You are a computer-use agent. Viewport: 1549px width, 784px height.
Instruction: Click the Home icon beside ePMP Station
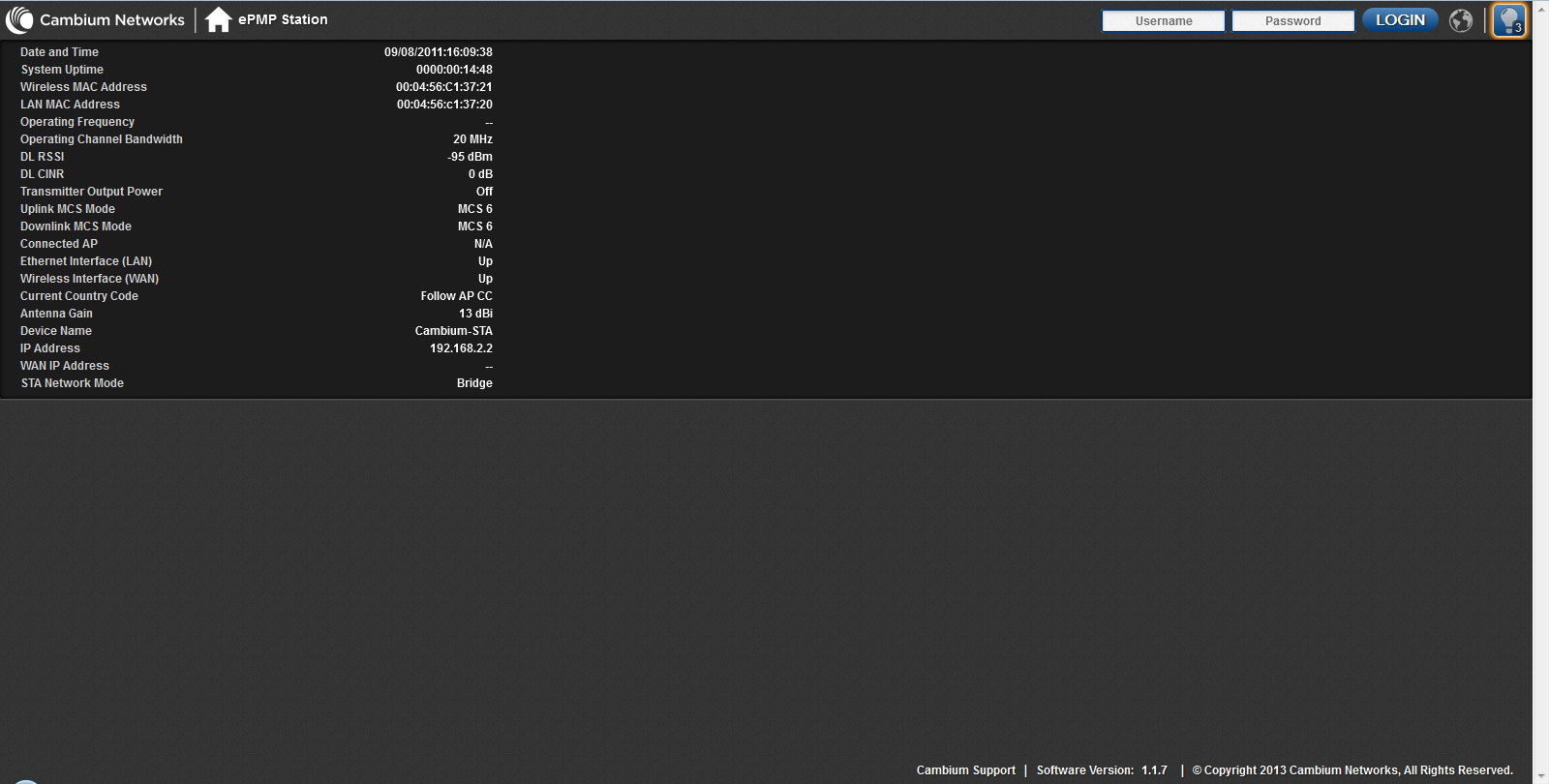click(218, 19)
